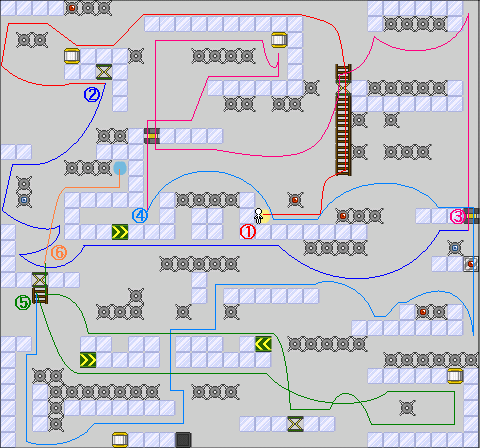Click the green circled number 5 marker

click(x=23, y=303)
